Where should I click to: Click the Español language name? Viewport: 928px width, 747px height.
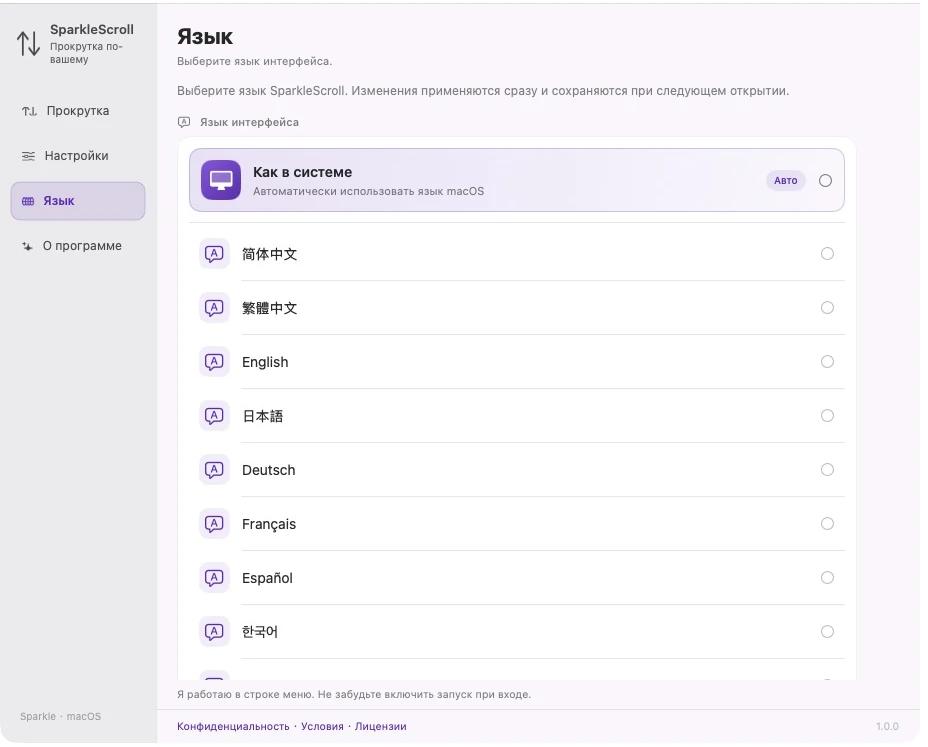268,578
